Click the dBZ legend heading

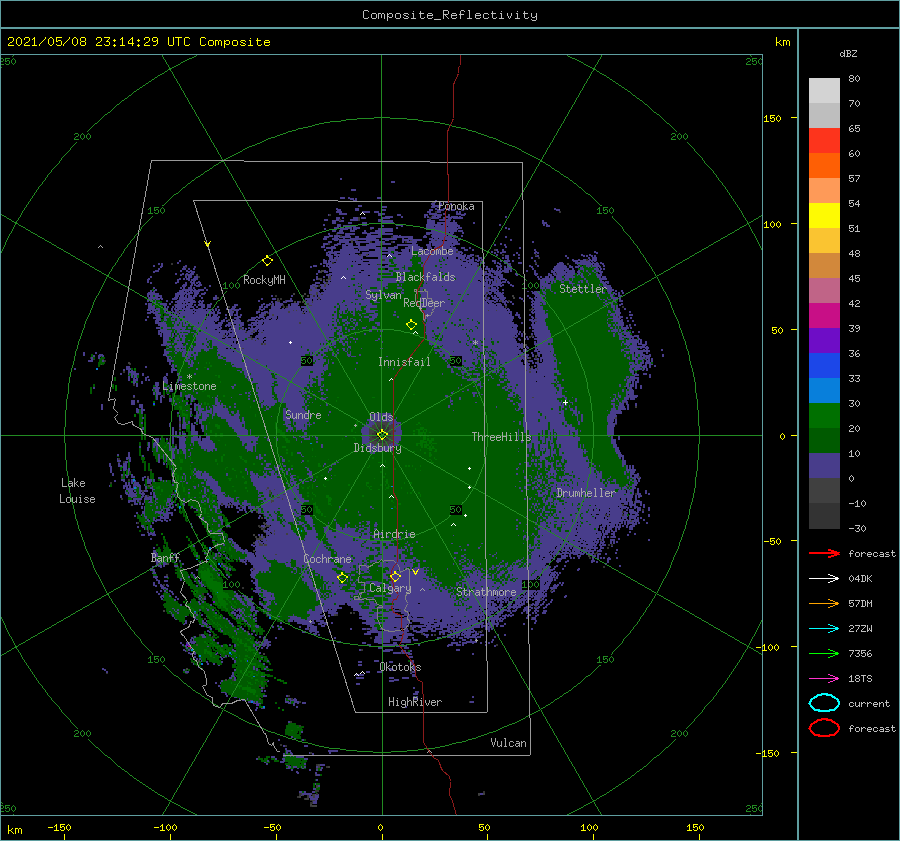(848, 53)
